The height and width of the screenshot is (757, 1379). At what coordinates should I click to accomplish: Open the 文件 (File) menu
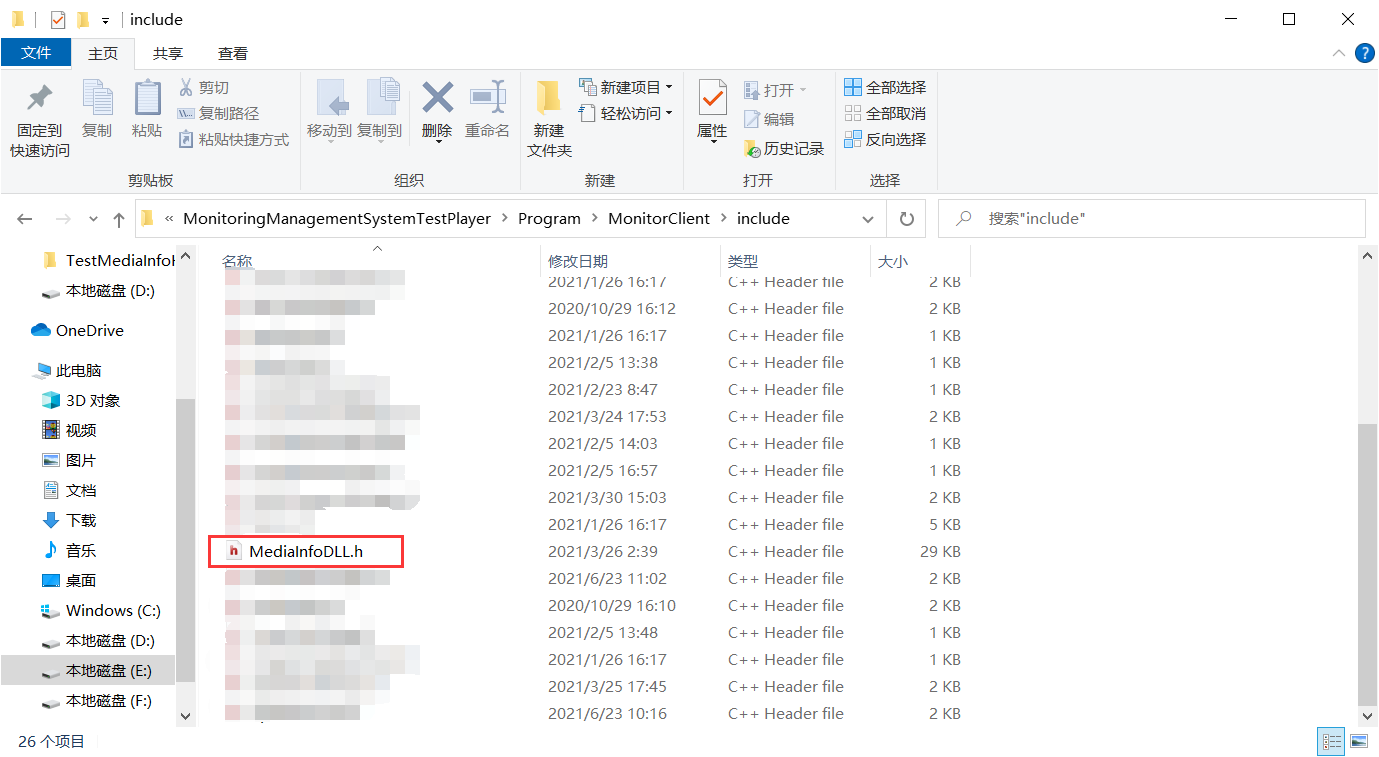coord(36,53)
